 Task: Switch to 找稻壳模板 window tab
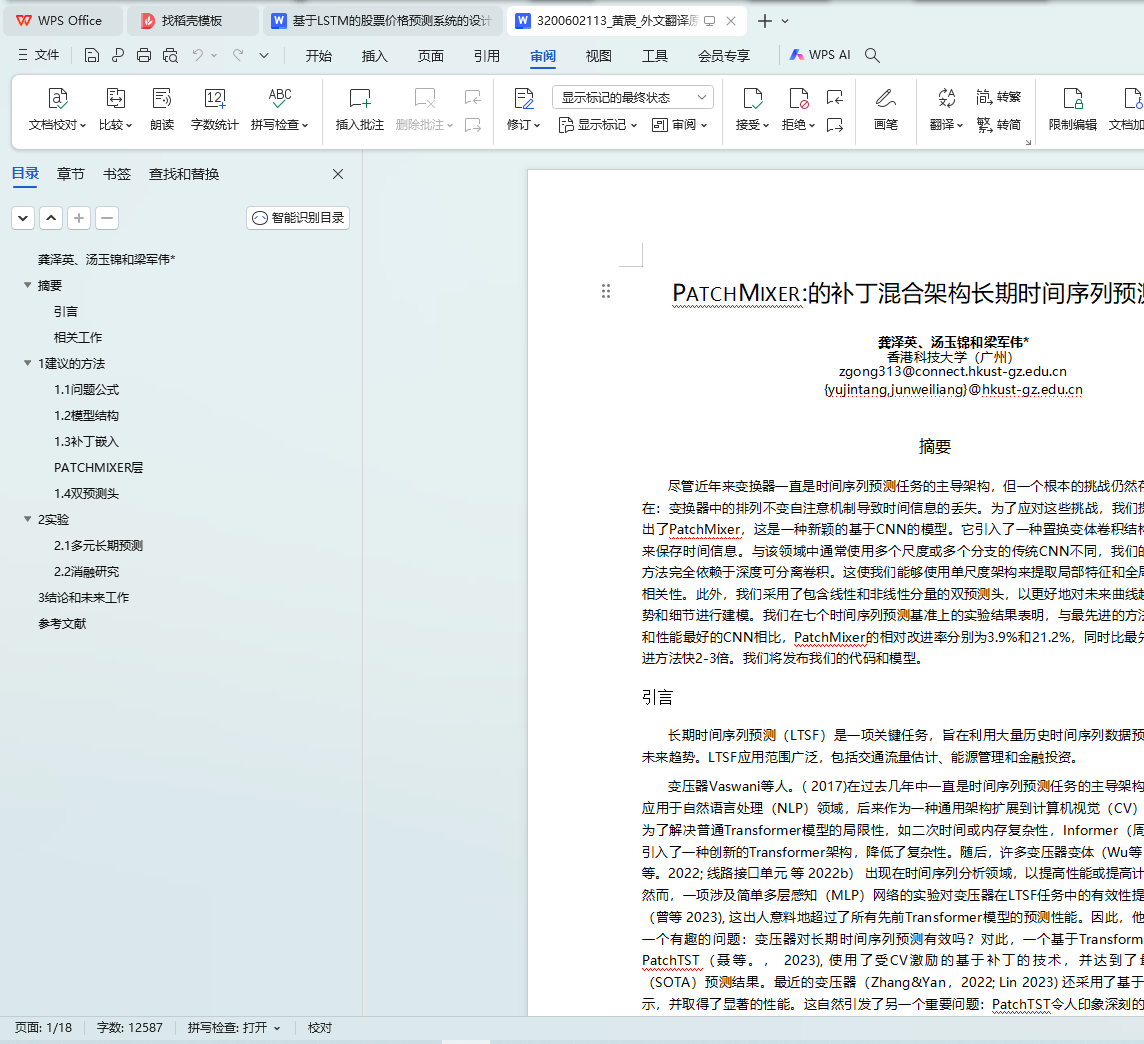pyautogui.click(x=192, y=20)
